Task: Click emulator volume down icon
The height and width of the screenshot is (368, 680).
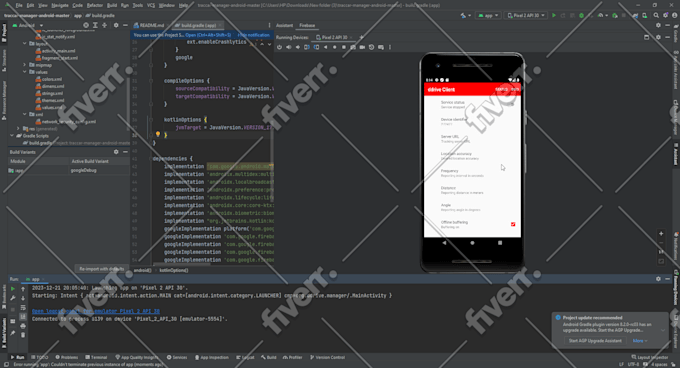Action: click(298, 47)
